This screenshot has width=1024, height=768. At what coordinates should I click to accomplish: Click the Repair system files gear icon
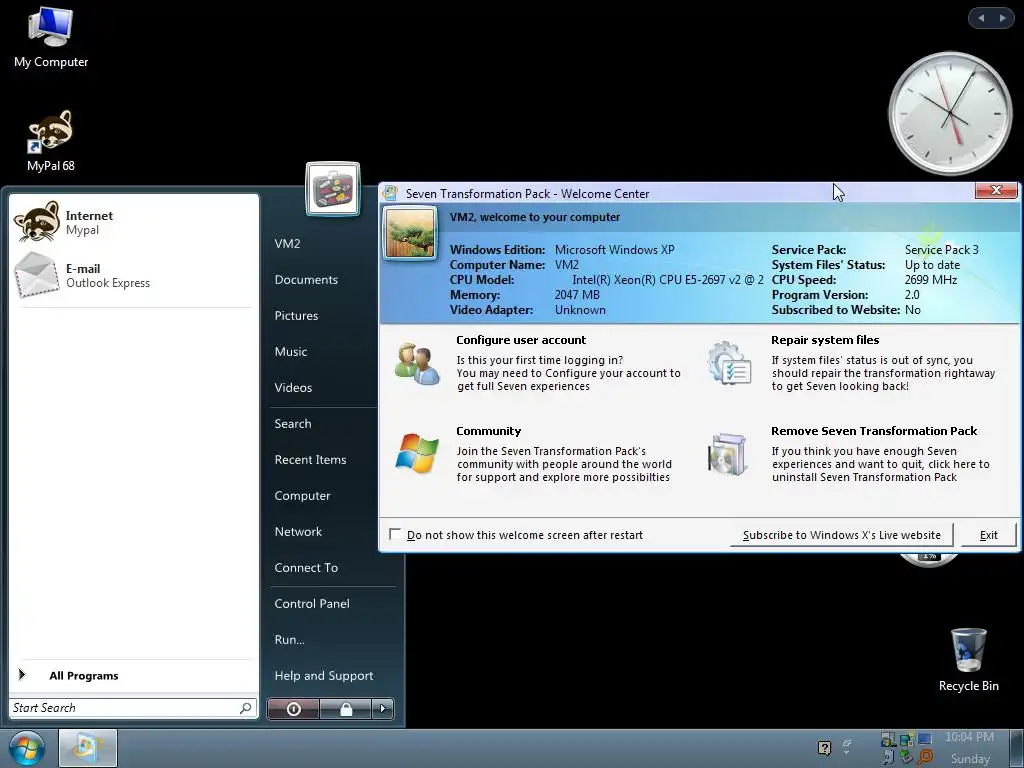click(x=729, y=363)
